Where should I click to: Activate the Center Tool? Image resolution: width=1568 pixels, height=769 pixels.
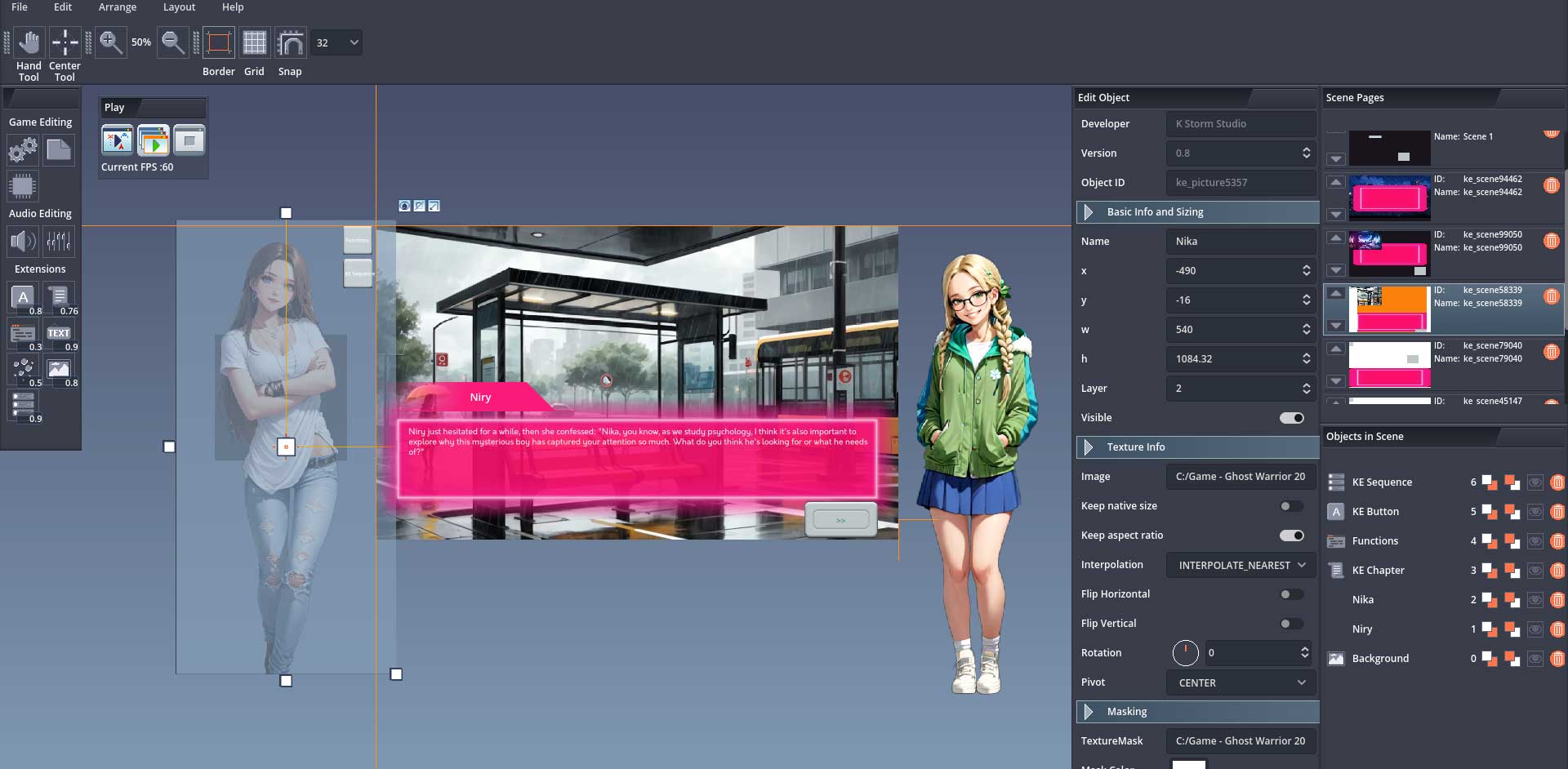(65, 42)
